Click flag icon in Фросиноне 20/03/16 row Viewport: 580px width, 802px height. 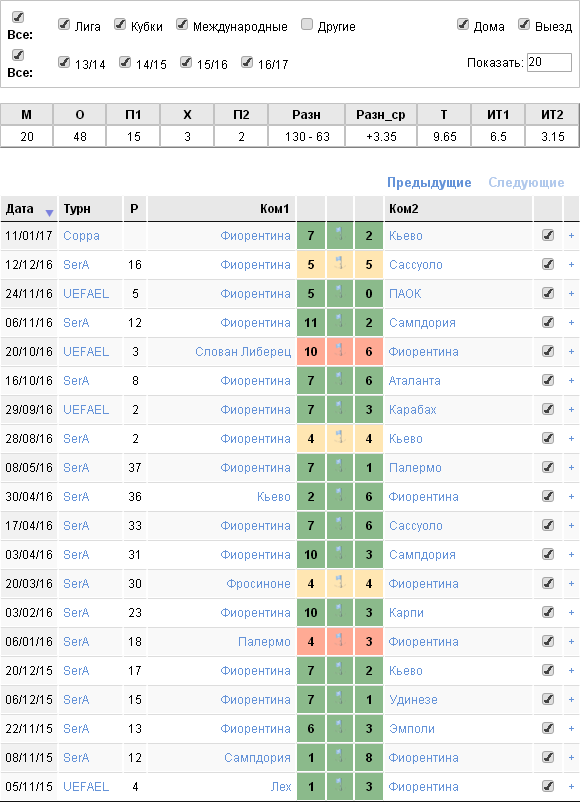click(340, 583)
